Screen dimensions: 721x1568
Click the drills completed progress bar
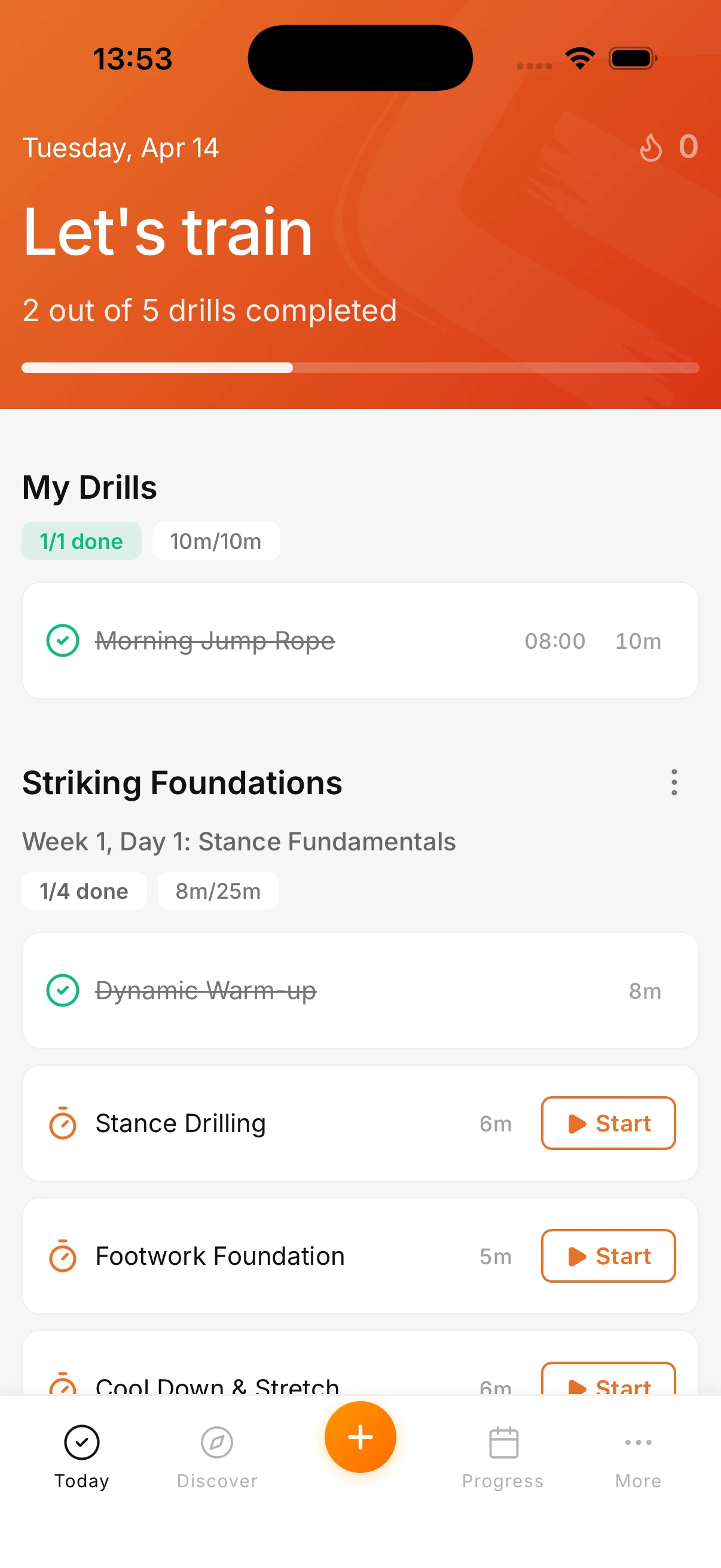point(360,368)
